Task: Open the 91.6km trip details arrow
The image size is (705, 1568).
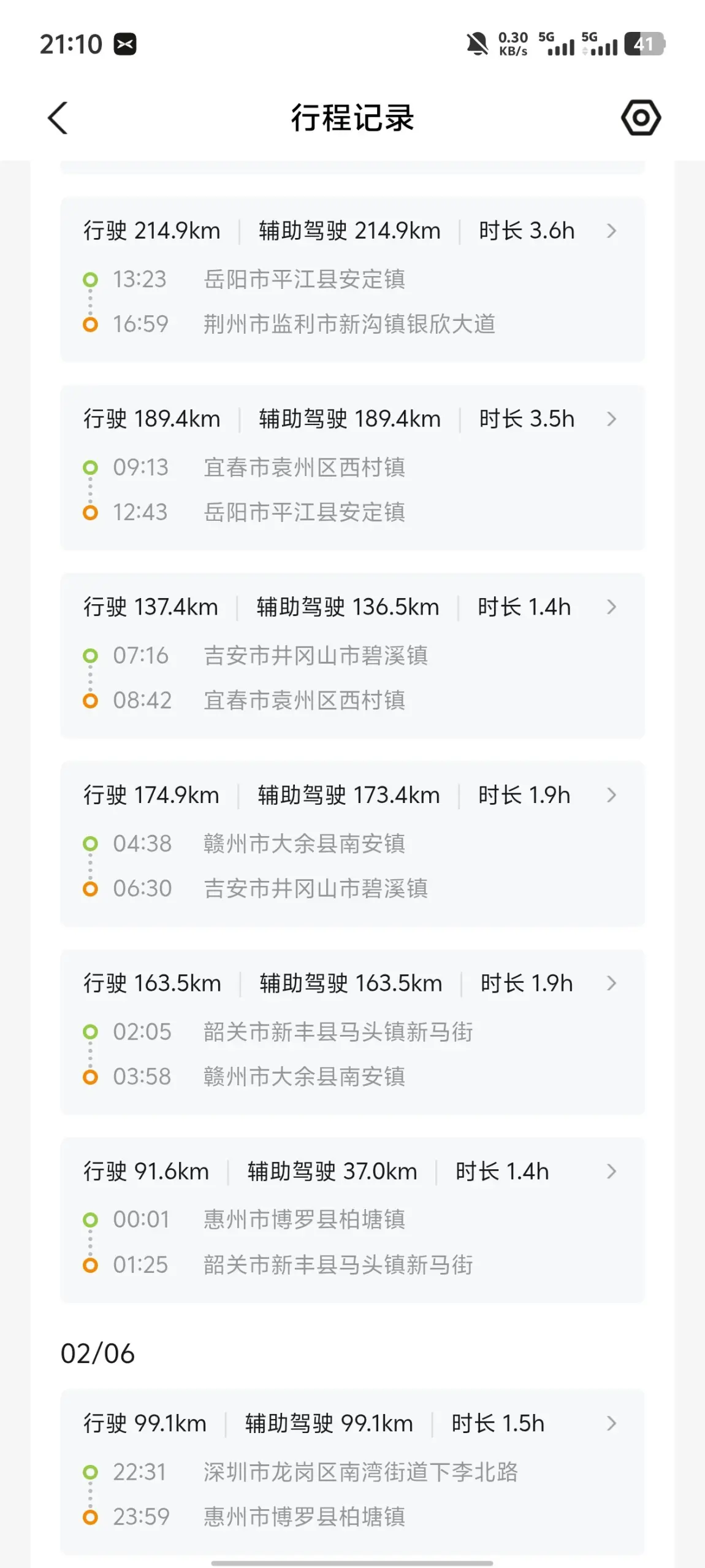Action: tap(611, 1172)
